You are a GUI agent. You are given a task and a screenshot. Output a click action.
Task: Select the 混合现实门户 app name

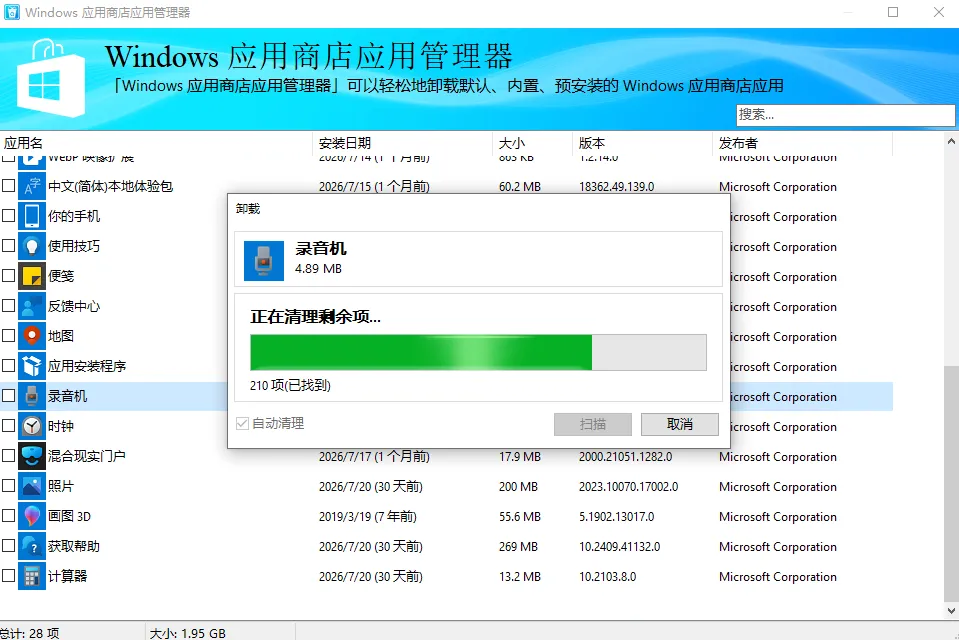87,456
